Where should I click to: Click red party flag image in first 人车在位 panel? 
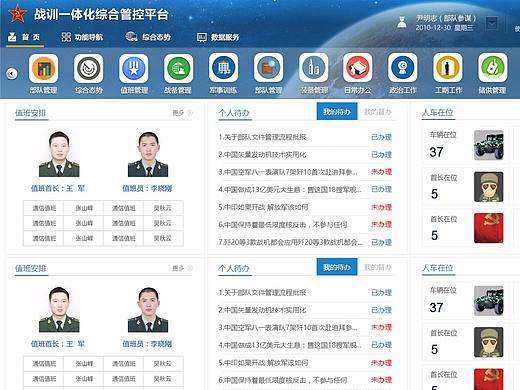(489, 228)
